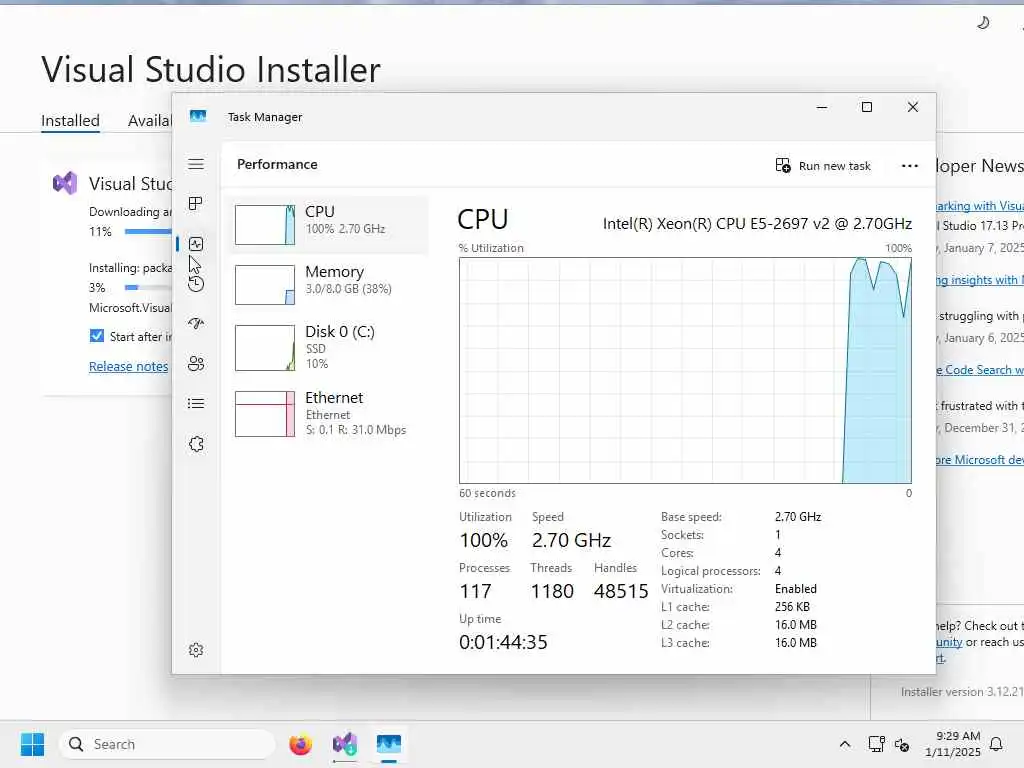This screenshot has width=1024, height=768.
Task: Click the Handles count 48515
Action: [x=621, y=591]
